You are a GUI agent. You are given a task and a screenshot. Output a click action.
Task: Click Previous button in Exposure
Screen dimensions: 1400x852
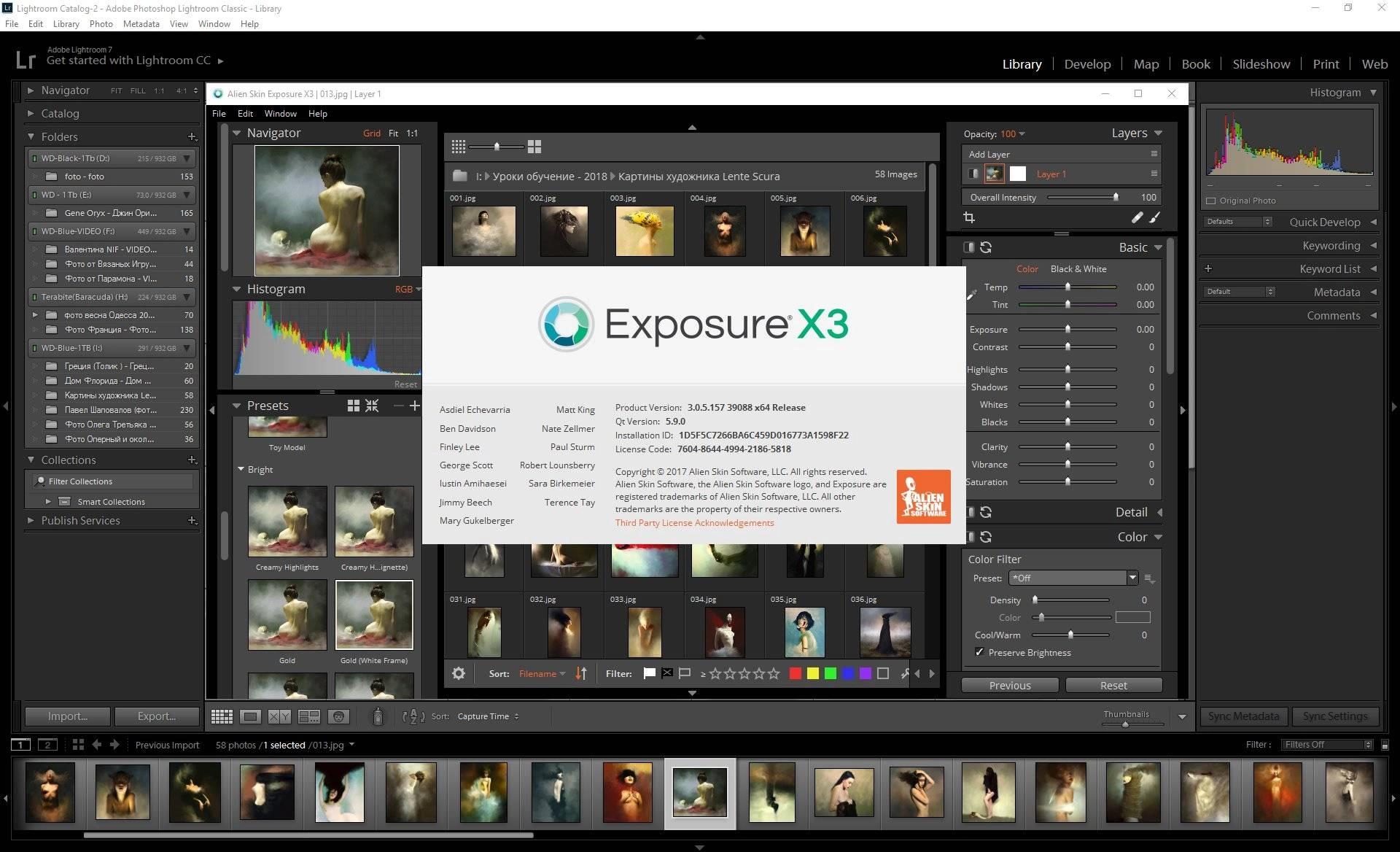coord(1010,685)
